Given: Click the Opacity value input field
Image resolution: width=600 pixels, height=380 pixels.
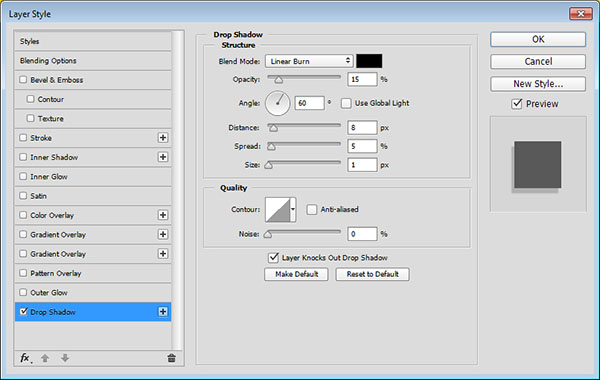Looking at the screenshot, I should tap(362, 80).
